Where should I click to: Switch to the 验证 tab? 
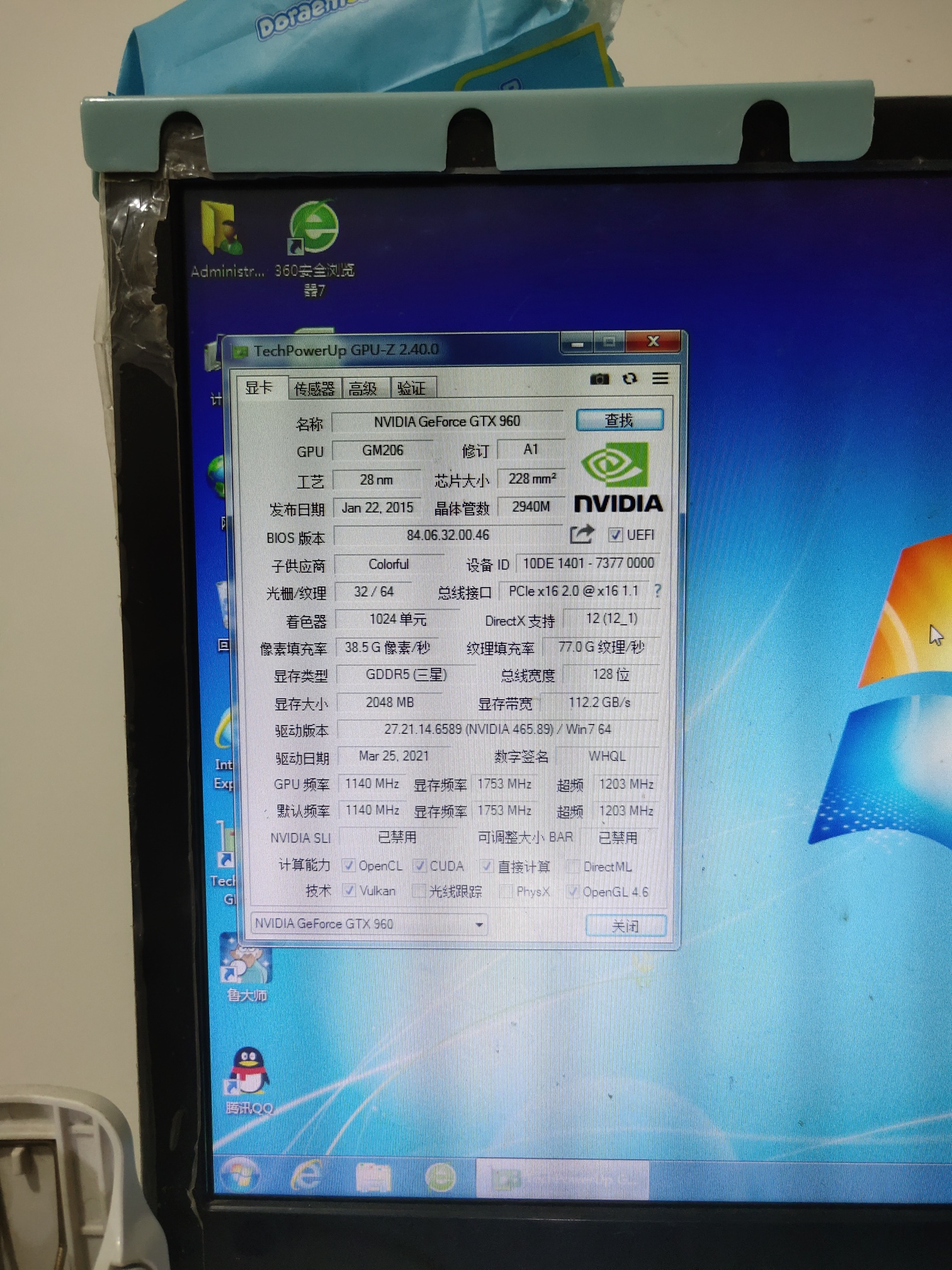click(x=412, y=388)
